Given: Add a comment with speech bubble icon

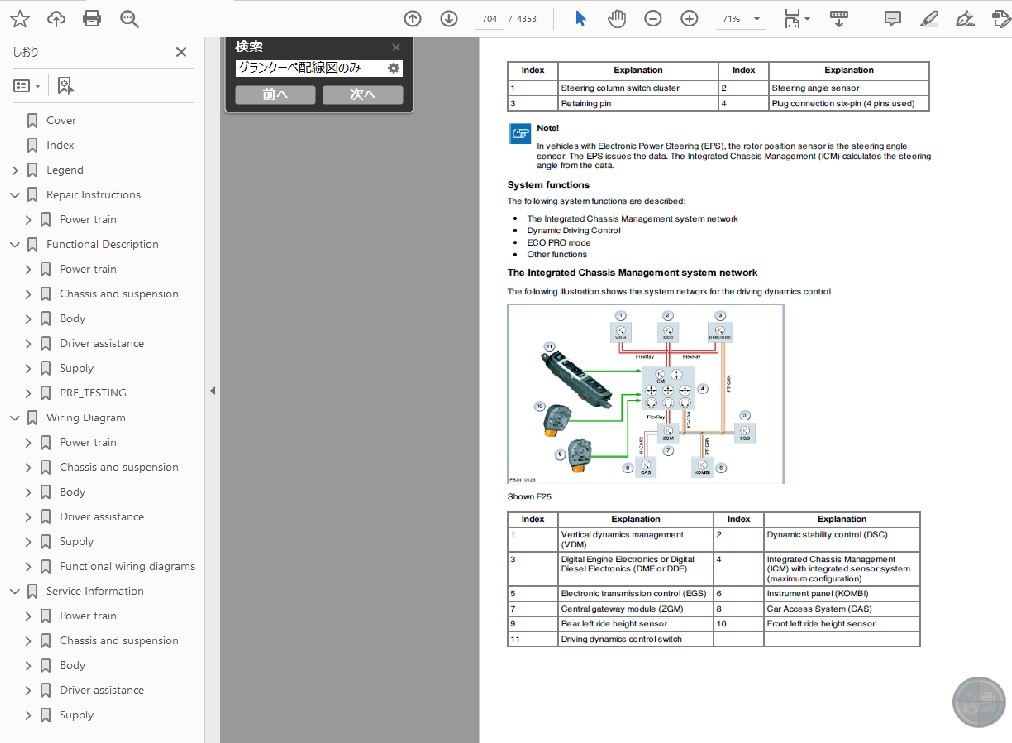Looking at the screenshot, I should 893,19.
